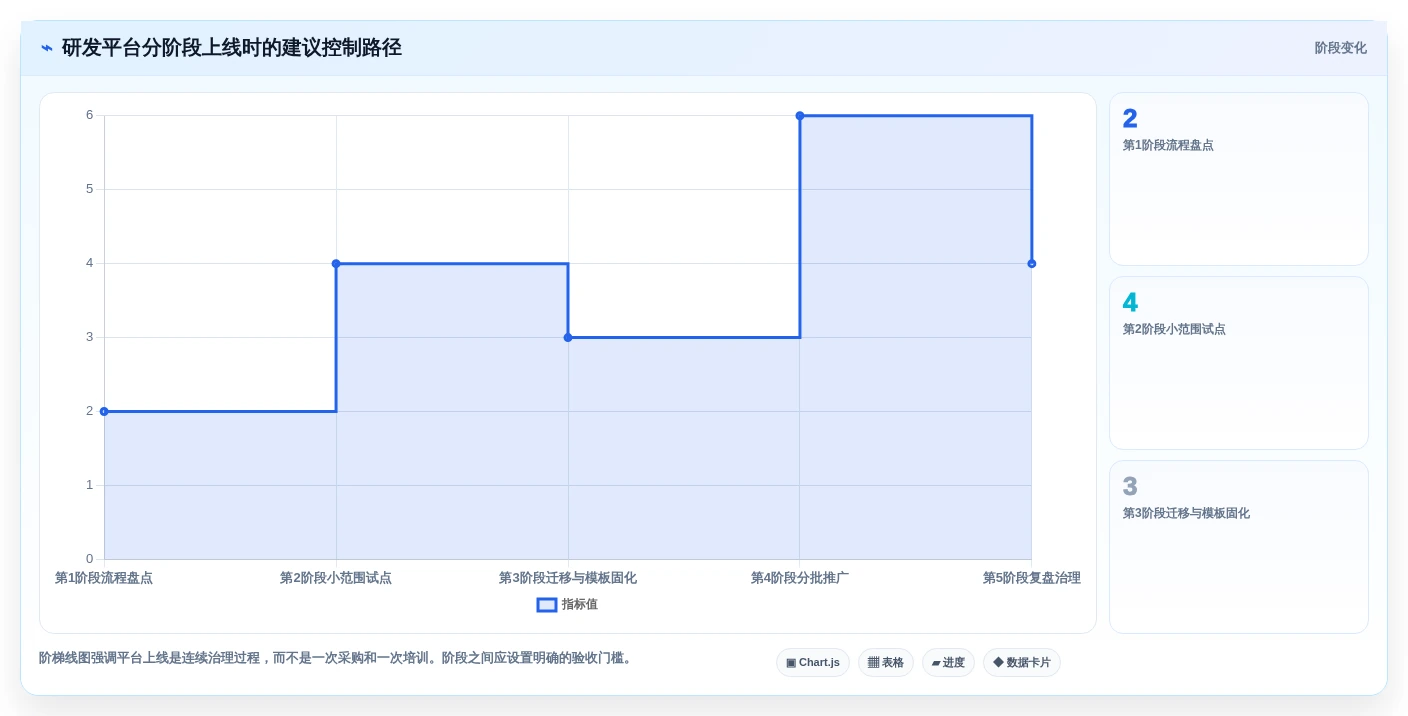This screenshot has width=1408, height=716.
Task: Click the x-axis label 第4阶段分批推广
Action: [x=800, y=578]
